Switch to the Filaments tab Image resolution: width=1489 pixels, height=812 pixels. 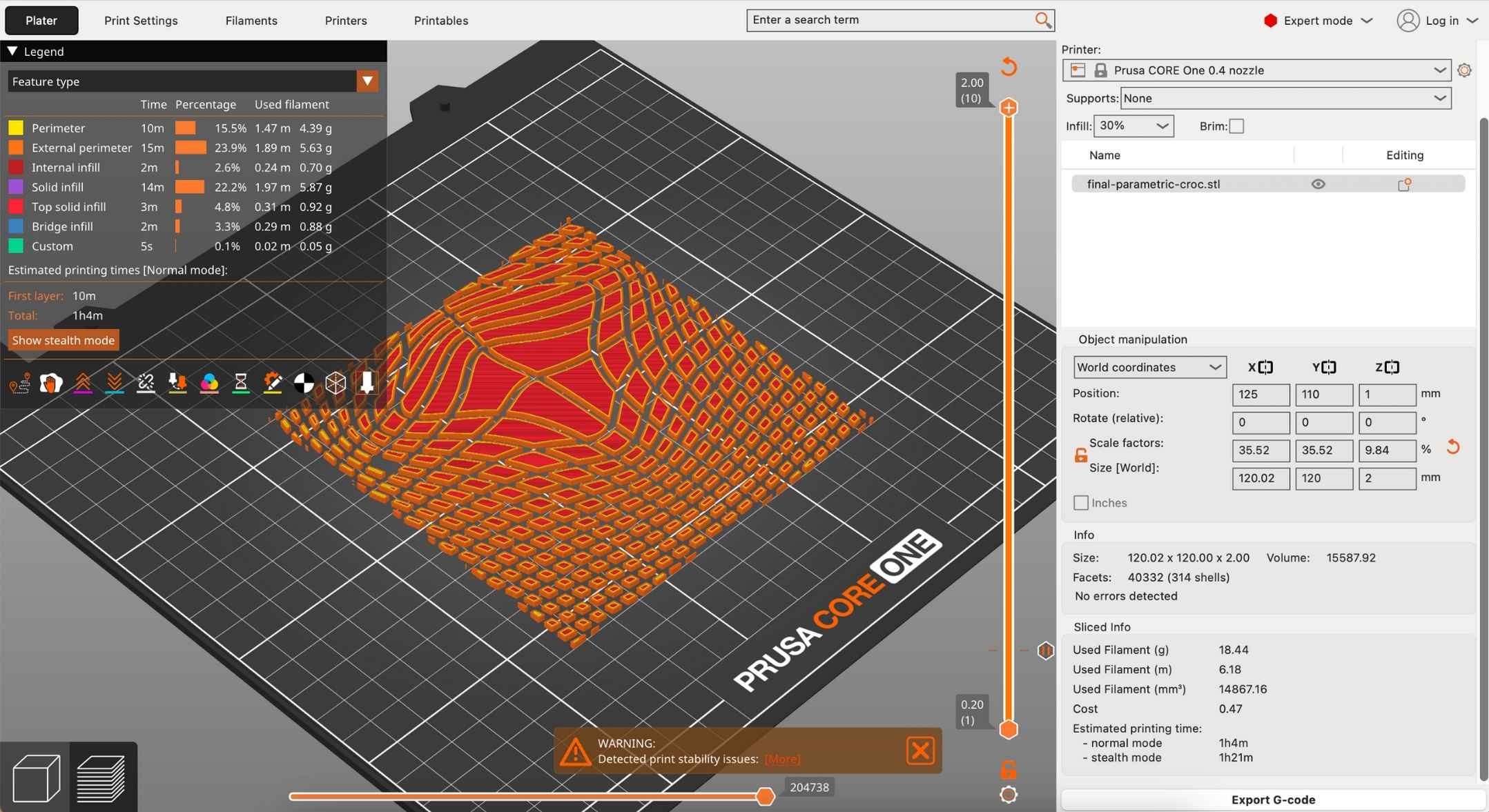251,21
